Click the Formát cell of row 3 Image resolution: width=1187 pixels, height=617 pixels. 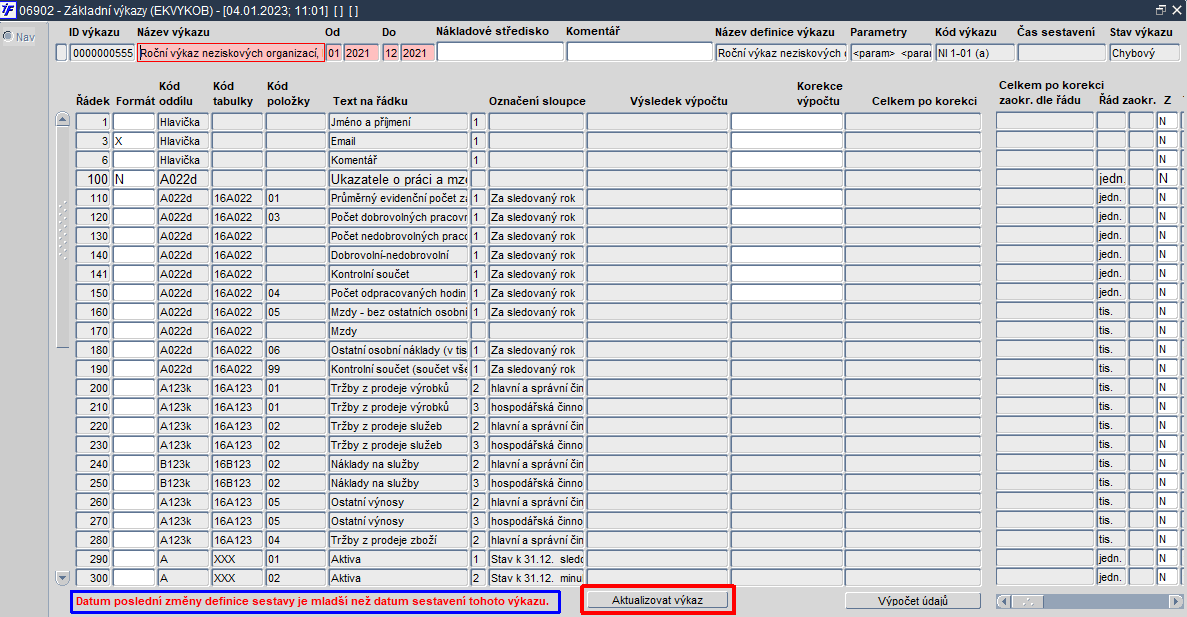(134, 141)
